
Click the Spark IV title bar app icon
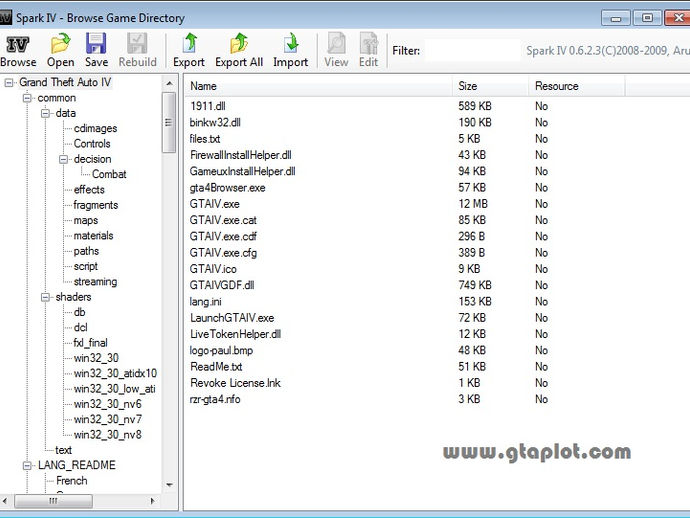5,18
